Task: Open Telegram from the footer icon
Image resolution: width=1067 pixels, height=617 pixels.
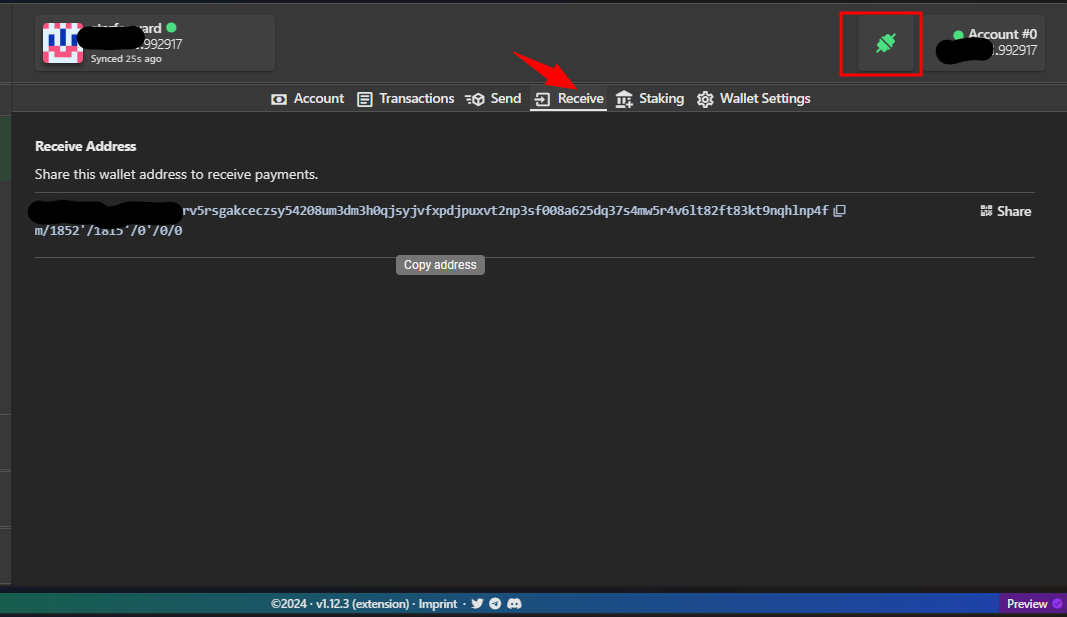Action: click(x=495, y=603)
